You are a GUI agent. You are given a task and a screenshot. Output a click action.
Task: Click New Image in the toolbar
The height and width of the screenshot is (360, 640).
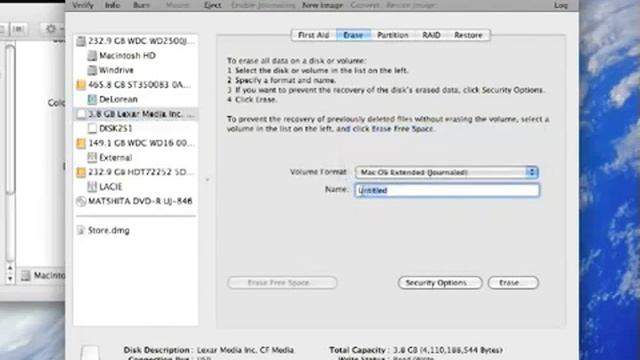(x=322, y=5)
